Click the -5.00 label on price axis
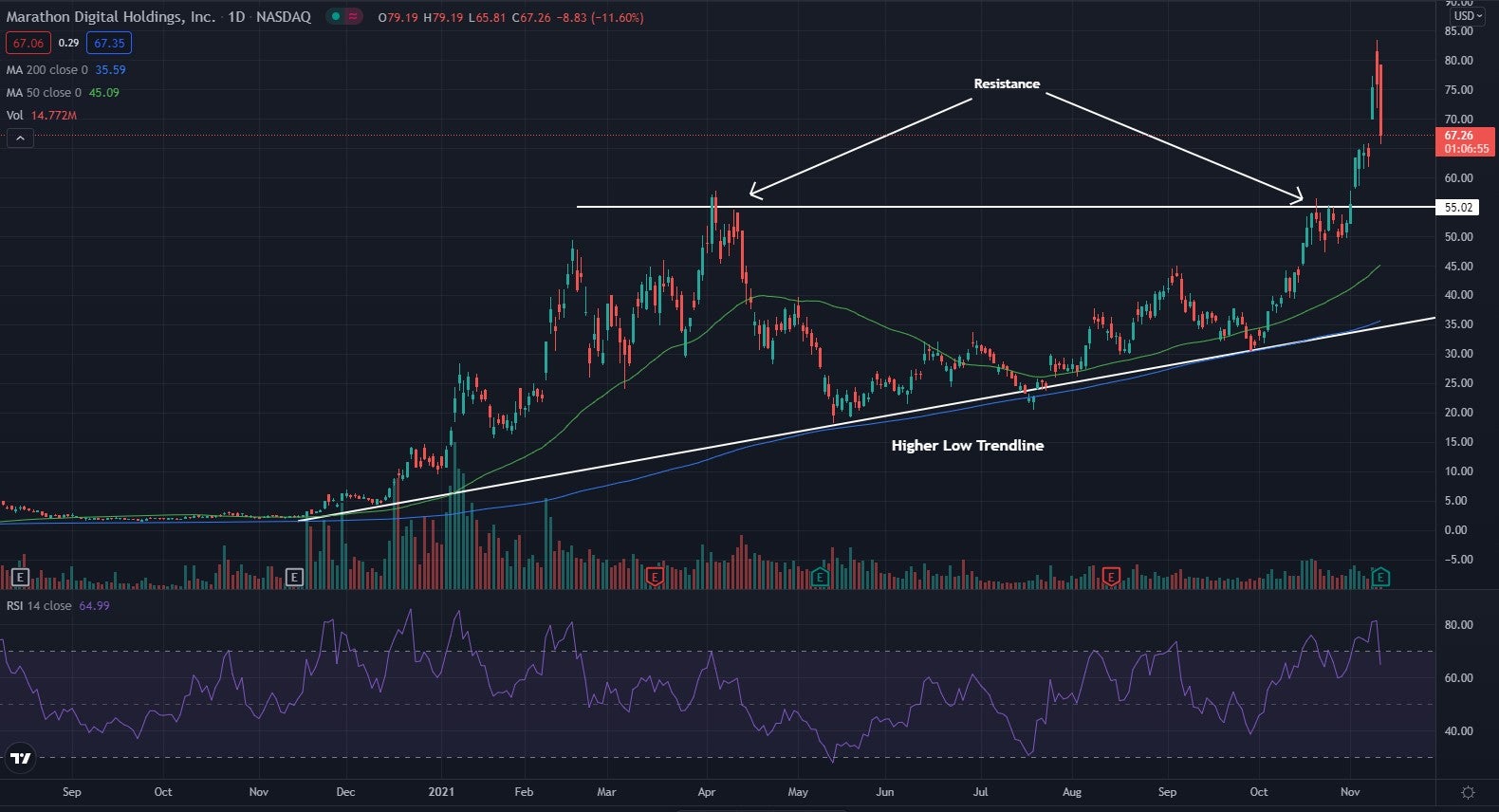The height and width of the screenshot is (812, 1499). pyautogui.click(x=1458, y=560)
